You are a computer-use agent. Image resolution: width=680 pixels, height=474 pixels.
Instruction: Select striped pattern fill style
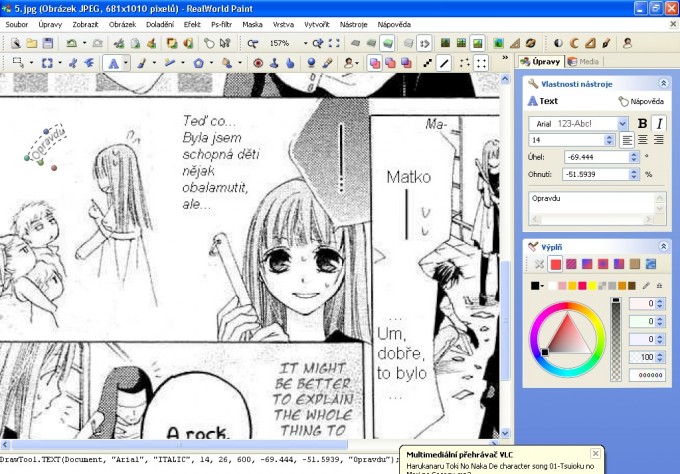[571, 264]
